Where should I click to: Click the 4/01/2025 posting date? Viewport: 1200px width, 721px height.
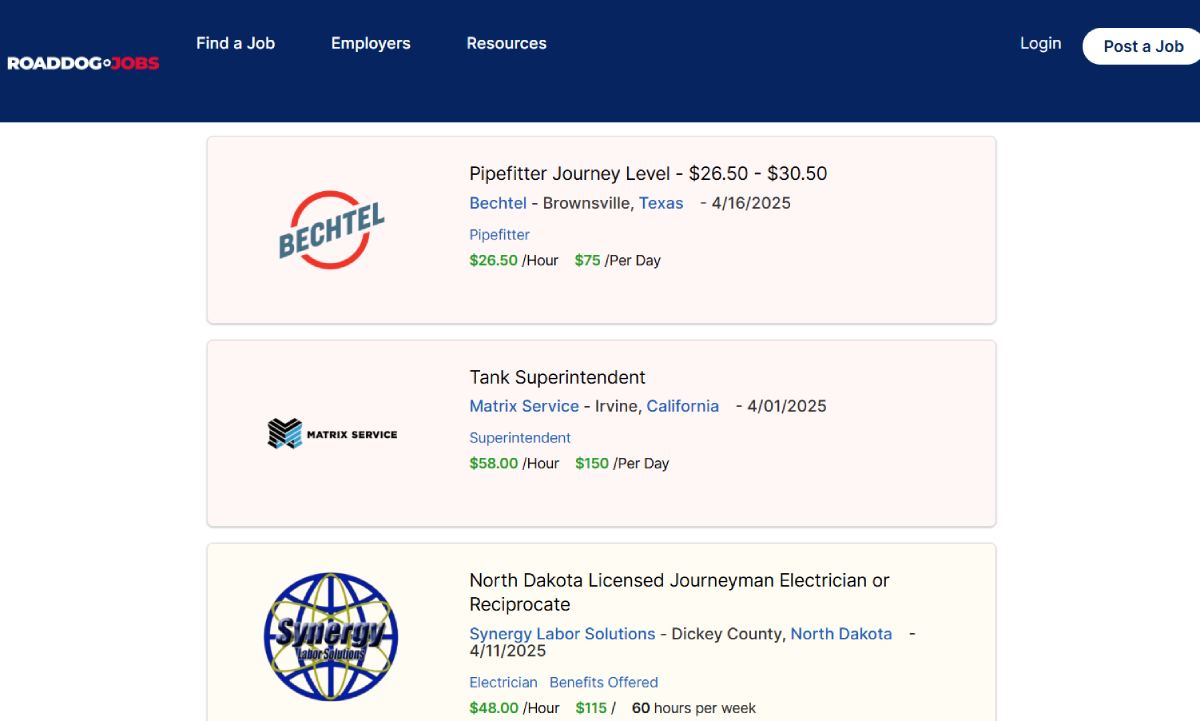point(787,406)
